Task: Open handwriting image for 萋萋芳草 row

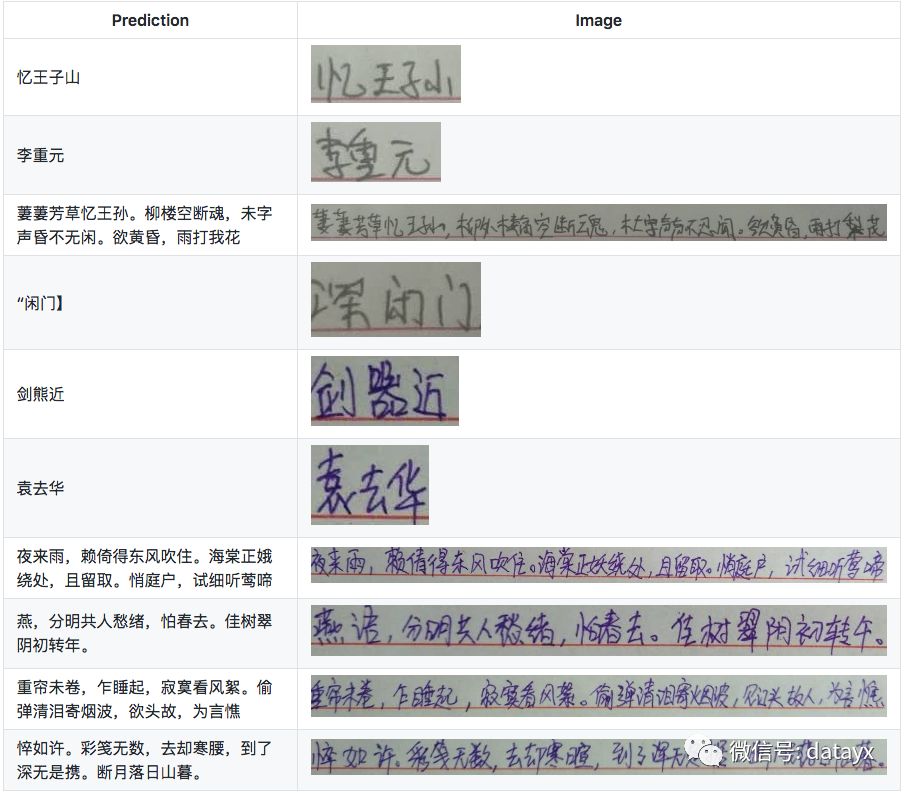Action: [598, 222]
